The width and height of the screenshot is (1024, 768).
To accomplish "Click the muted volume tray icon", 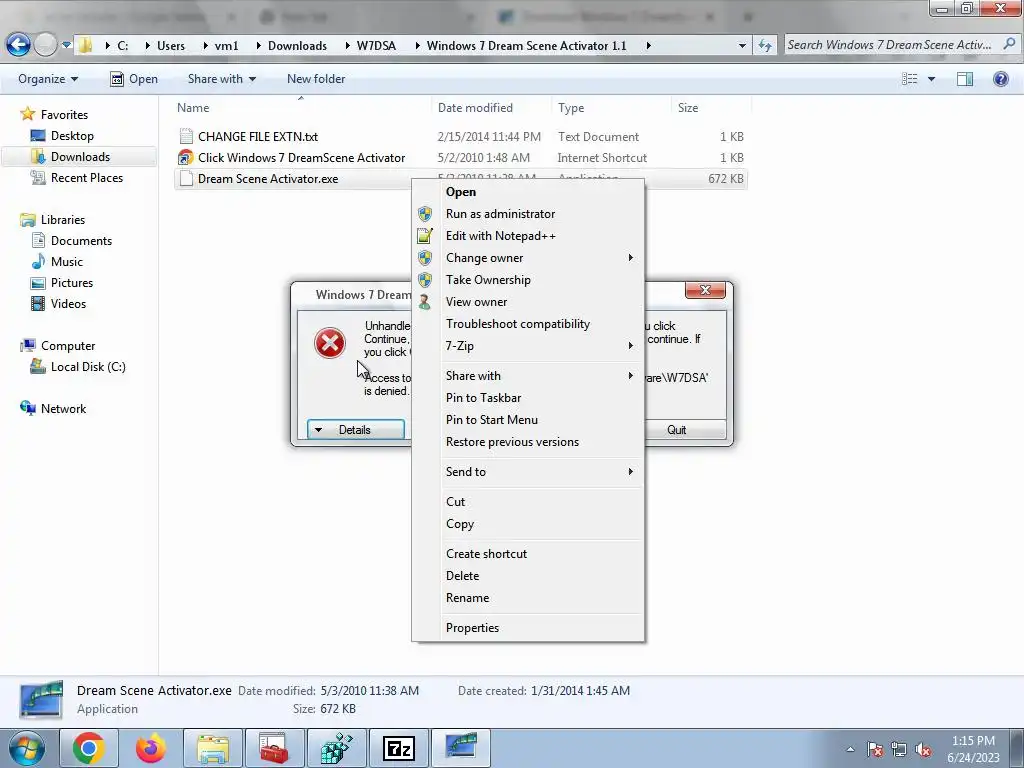I will pos(923,750).
